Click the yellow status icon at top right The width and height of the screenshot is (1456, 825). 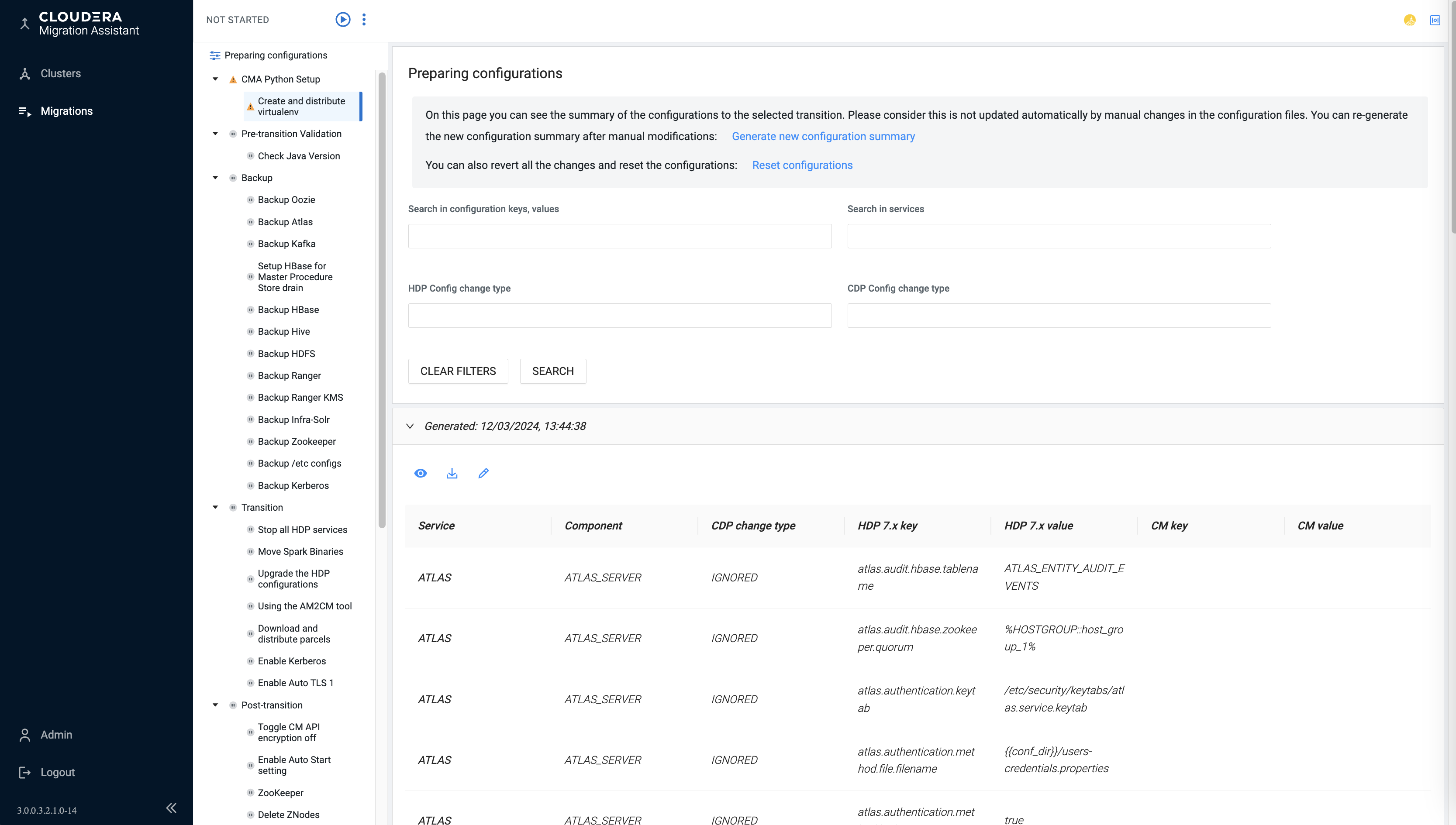click(1410, 21)
